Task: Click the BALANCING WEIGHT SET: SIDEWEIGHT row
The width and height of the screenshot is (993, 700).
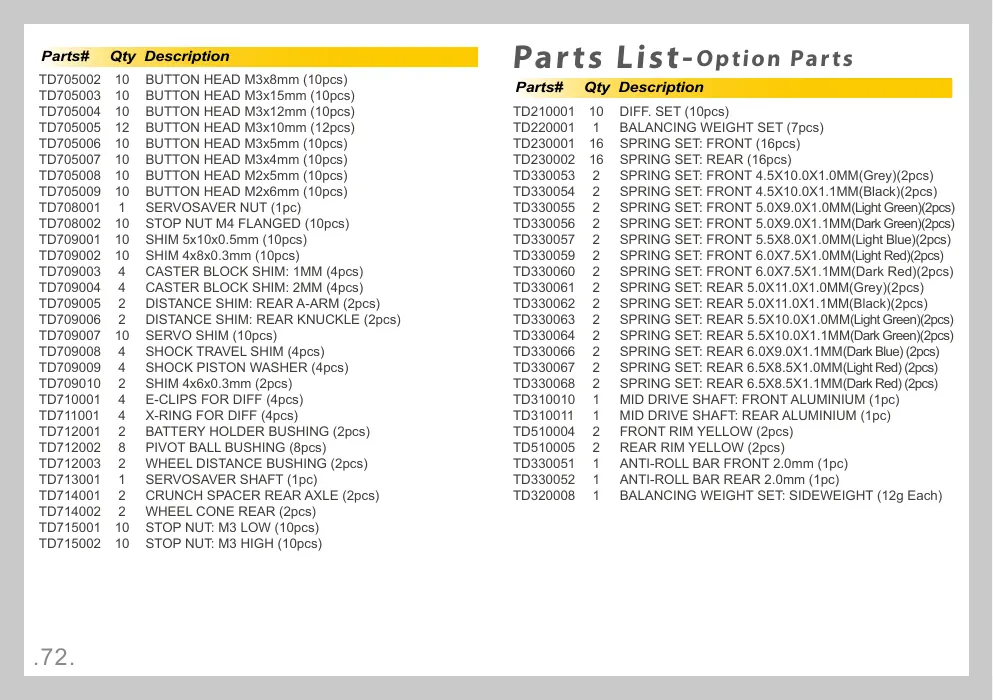Action: point(728,495)
